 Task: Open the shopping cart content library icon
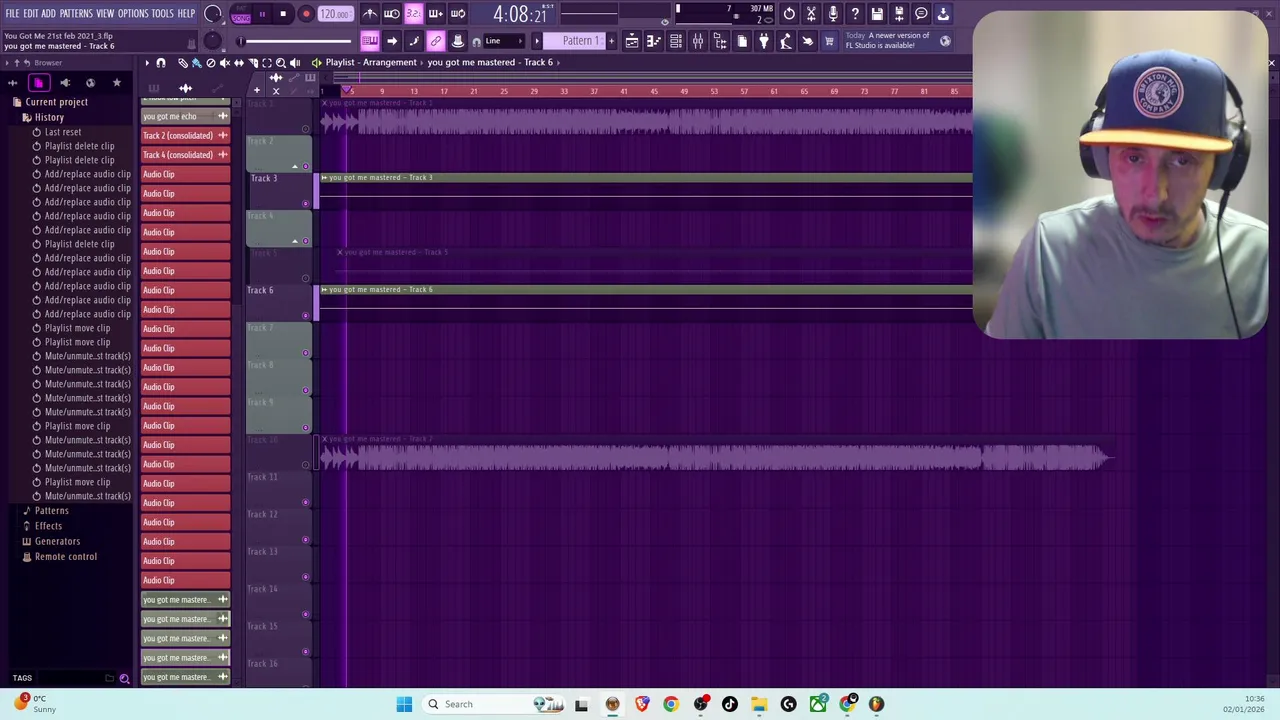click(829, 41)
